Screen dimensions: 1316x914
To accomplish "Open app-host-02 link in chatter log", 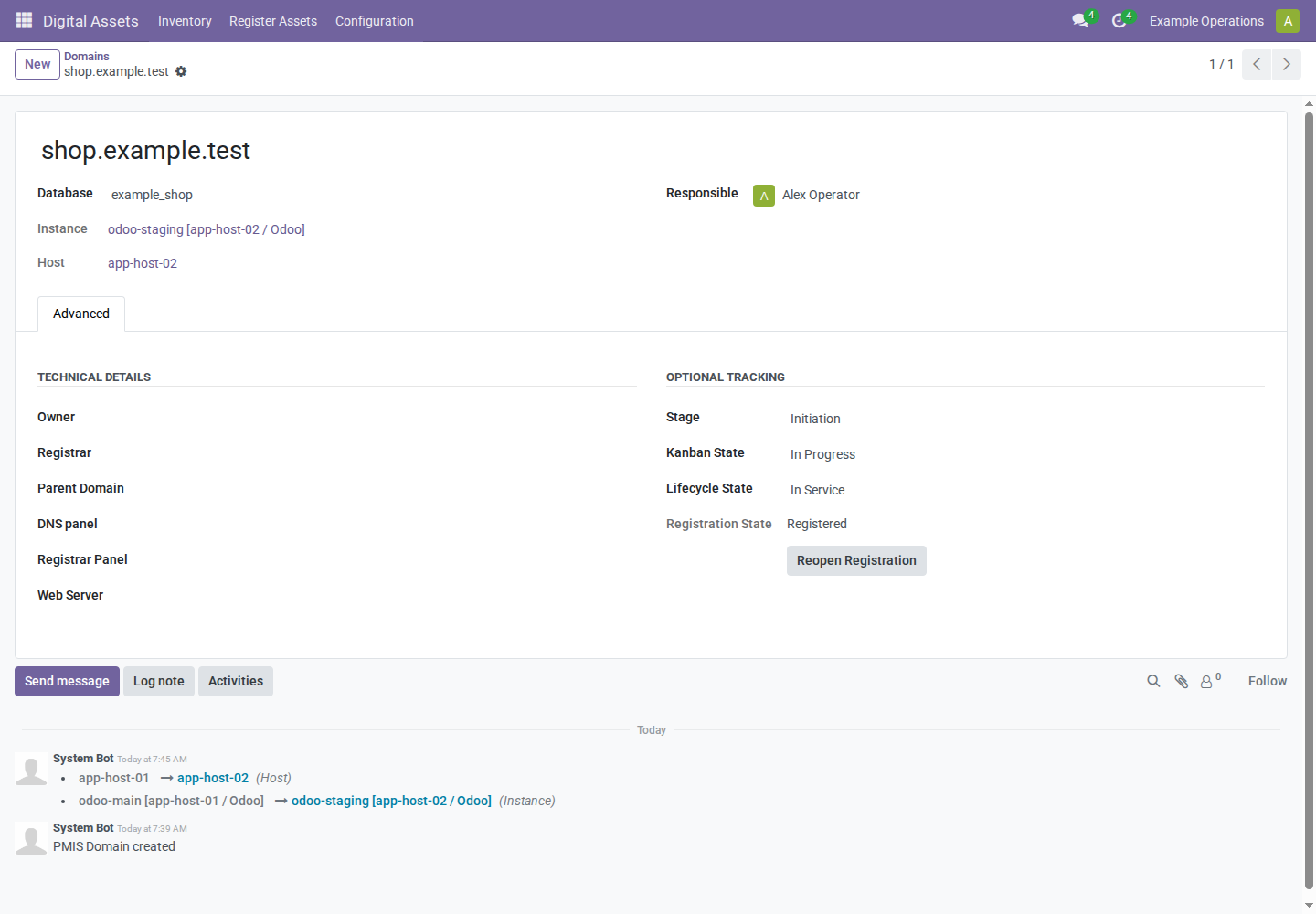I will [213, 778].
